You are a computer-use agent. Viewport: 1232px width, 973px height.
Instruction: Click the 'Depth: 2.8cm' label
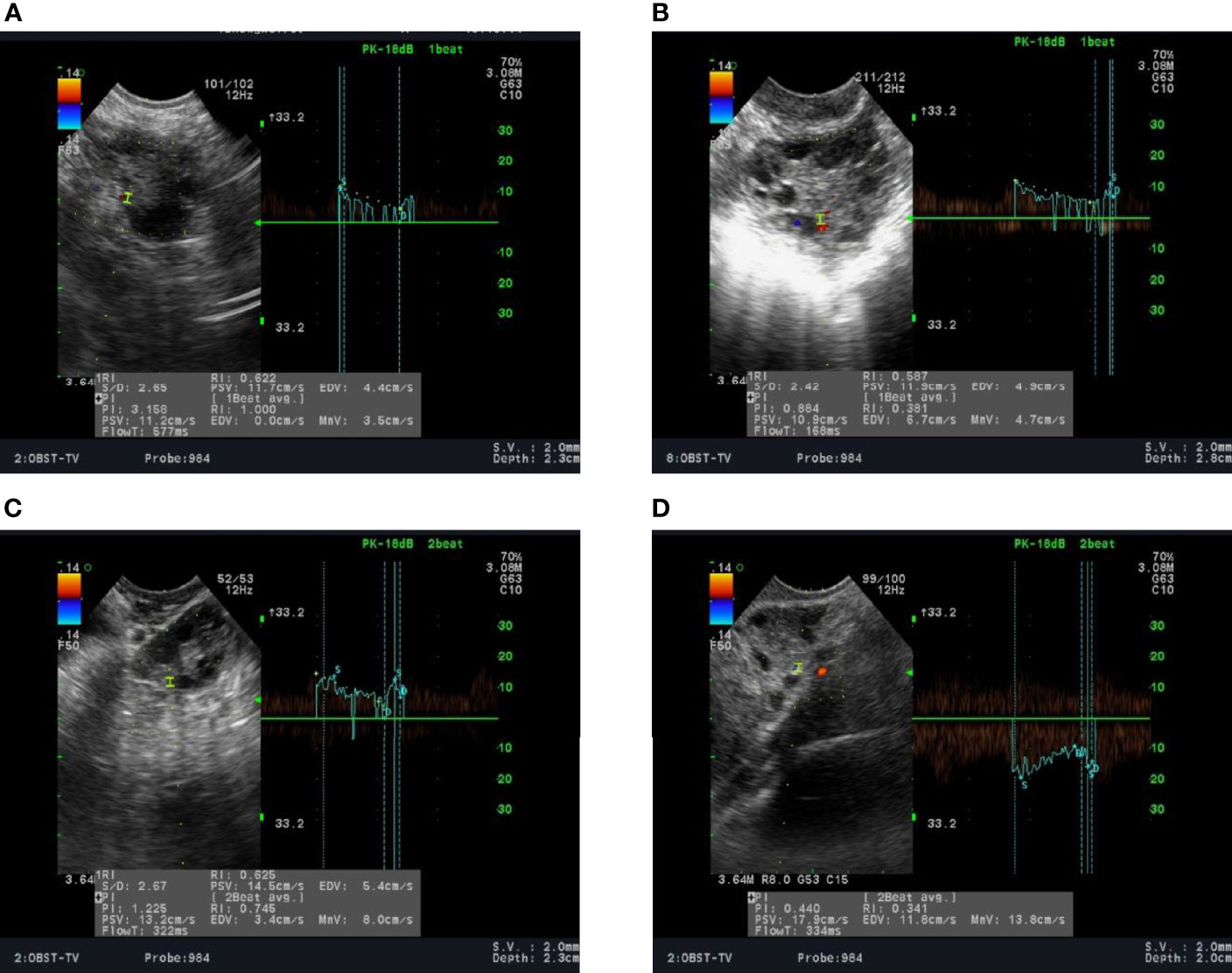[x=1188, y=458]
